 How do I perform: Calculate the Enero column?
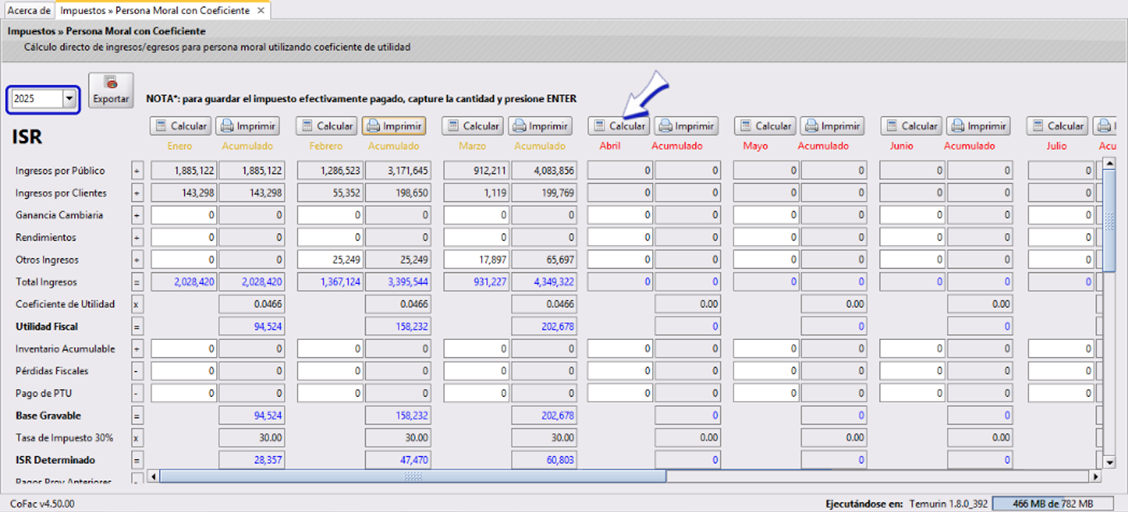(180, 126)
